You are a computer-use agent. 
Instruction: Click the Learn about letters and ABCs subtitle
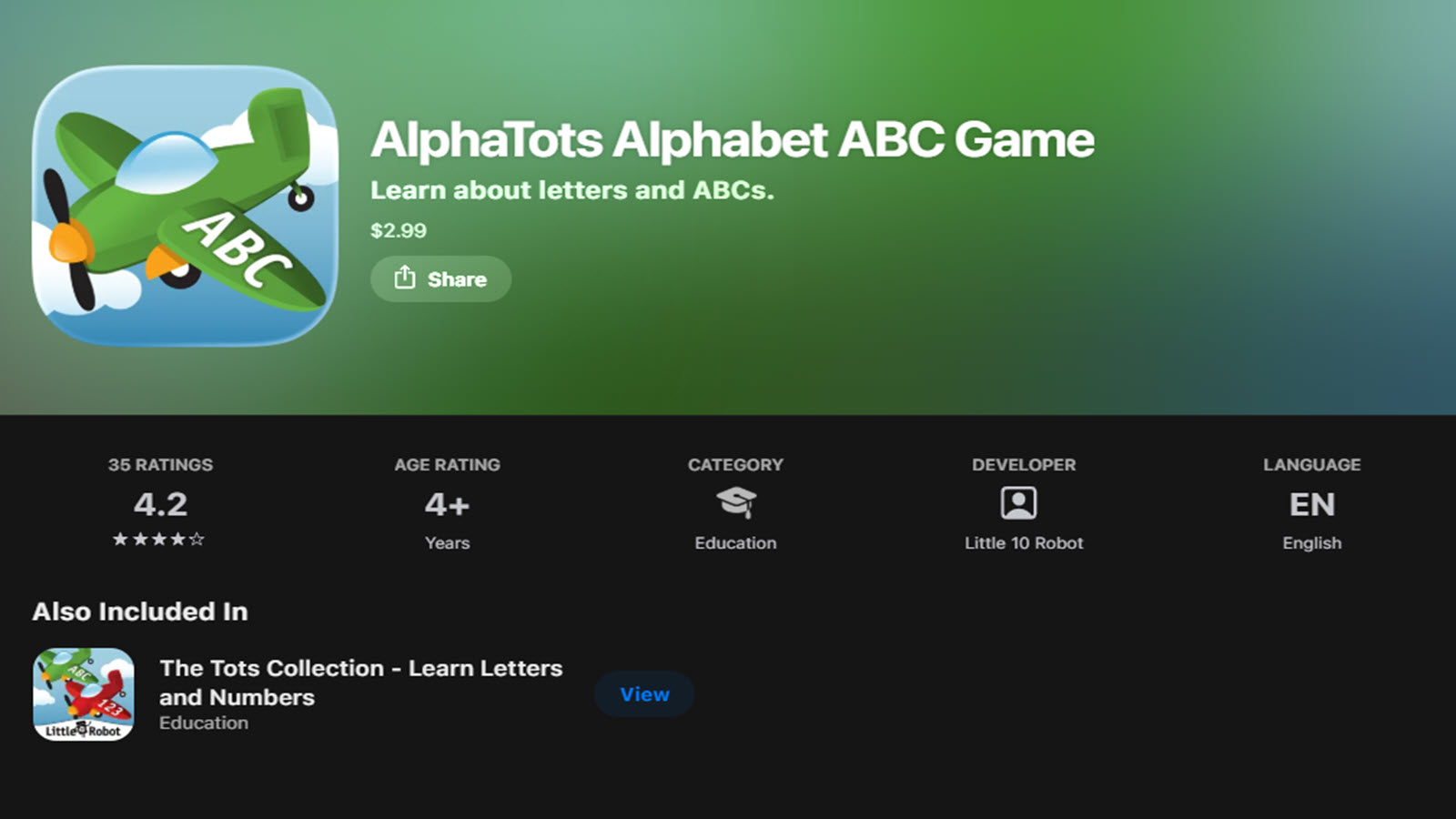coord(571,190)
